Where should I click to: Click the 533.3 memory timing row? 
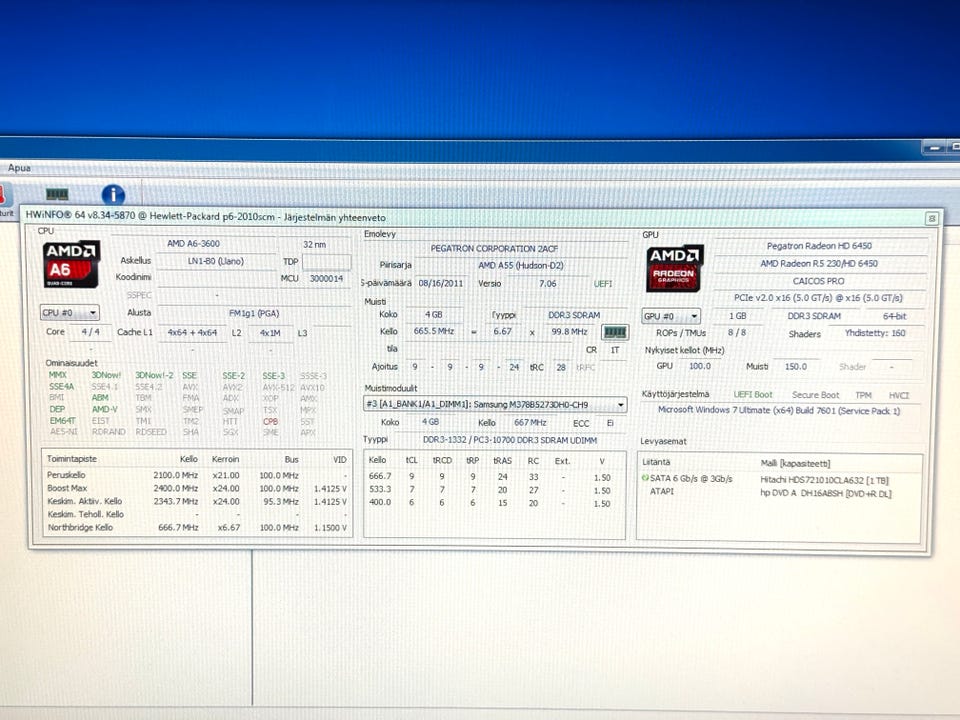click(x=495, y=490)
